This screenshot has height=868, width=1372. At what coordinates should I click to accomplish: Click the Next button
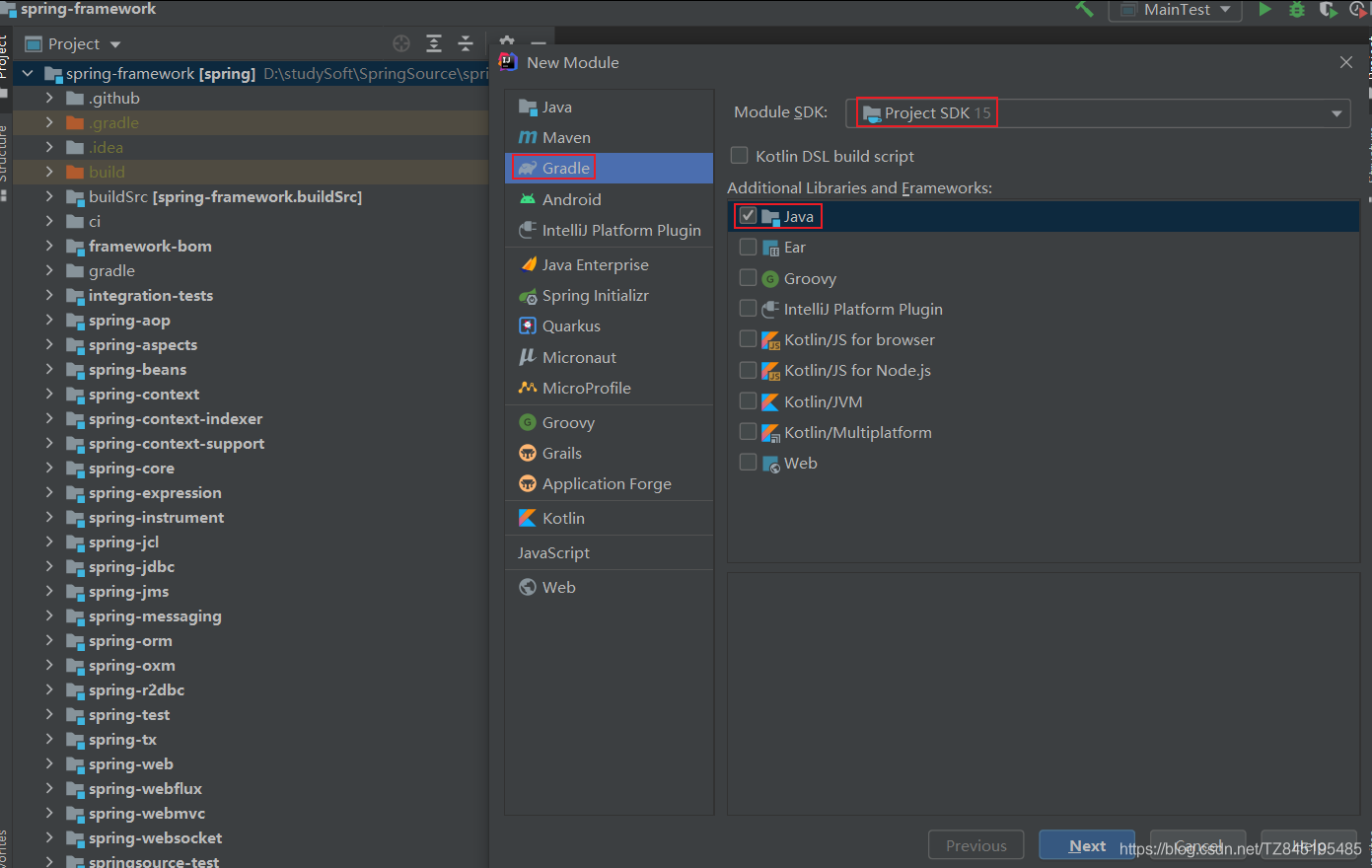(1087, 845)
